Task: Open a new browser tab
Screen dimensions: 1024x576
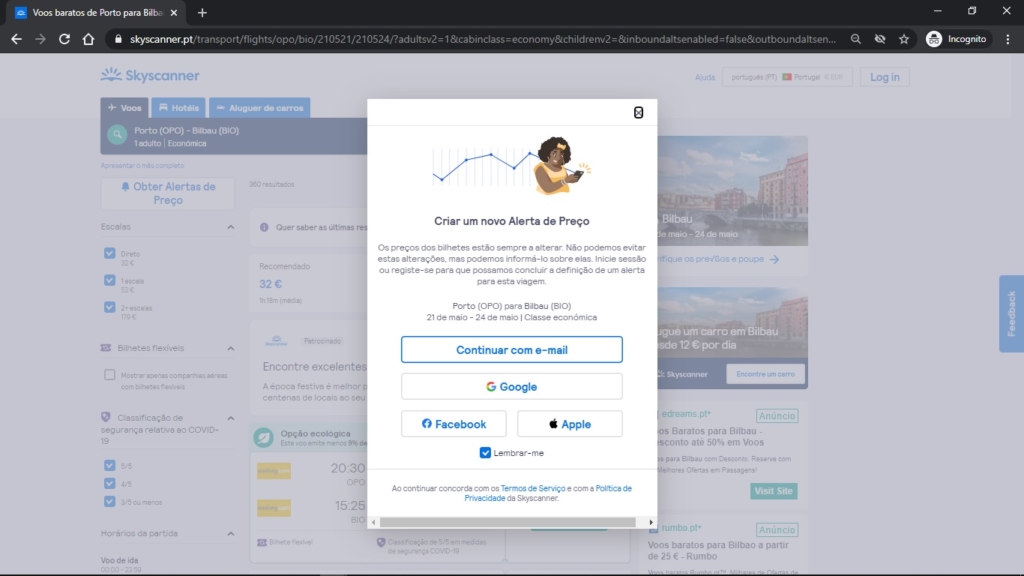Action: pos(202,12)
